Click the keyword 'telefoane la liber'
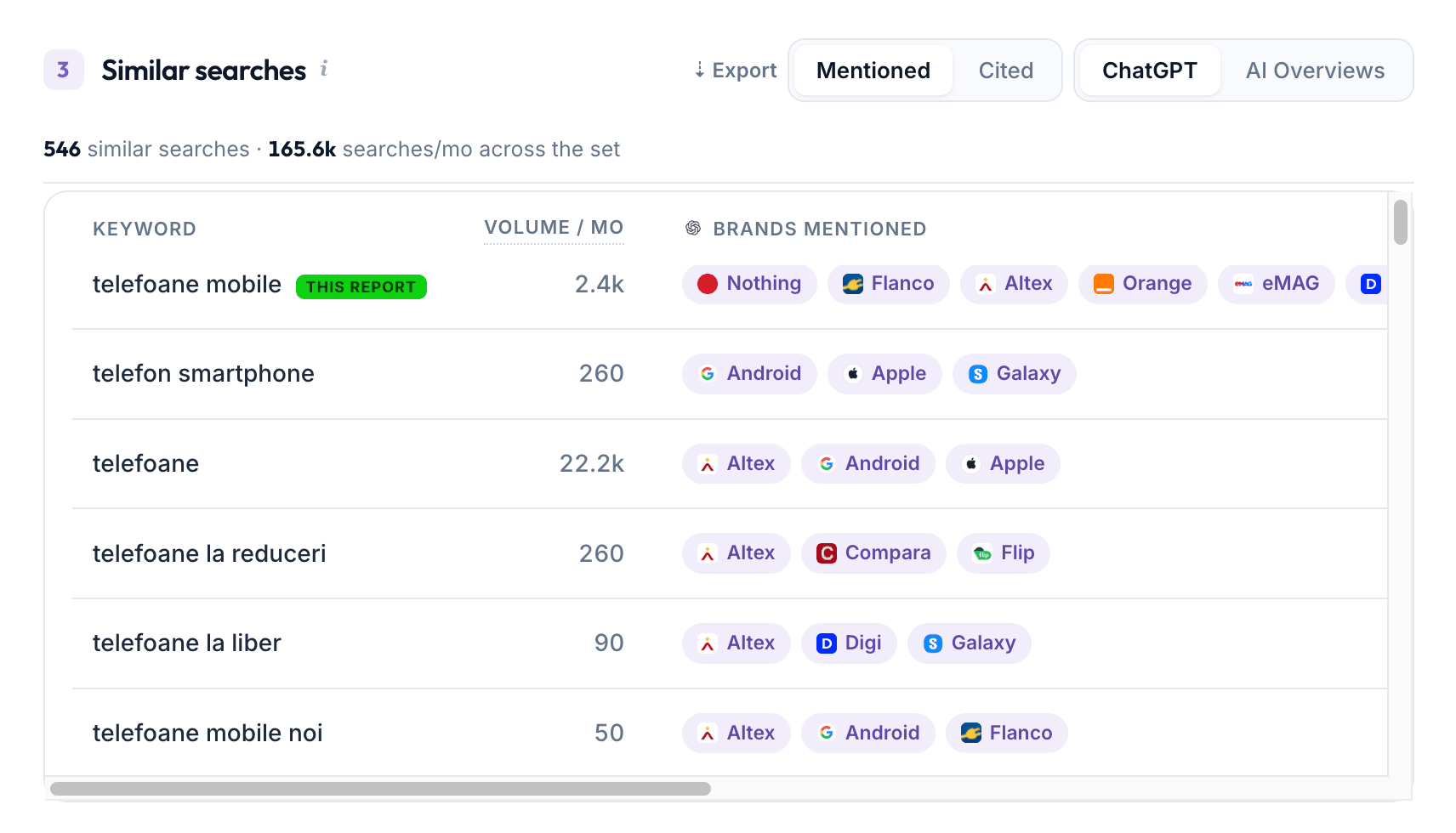1456x833 pixels. tap(187, 643)
